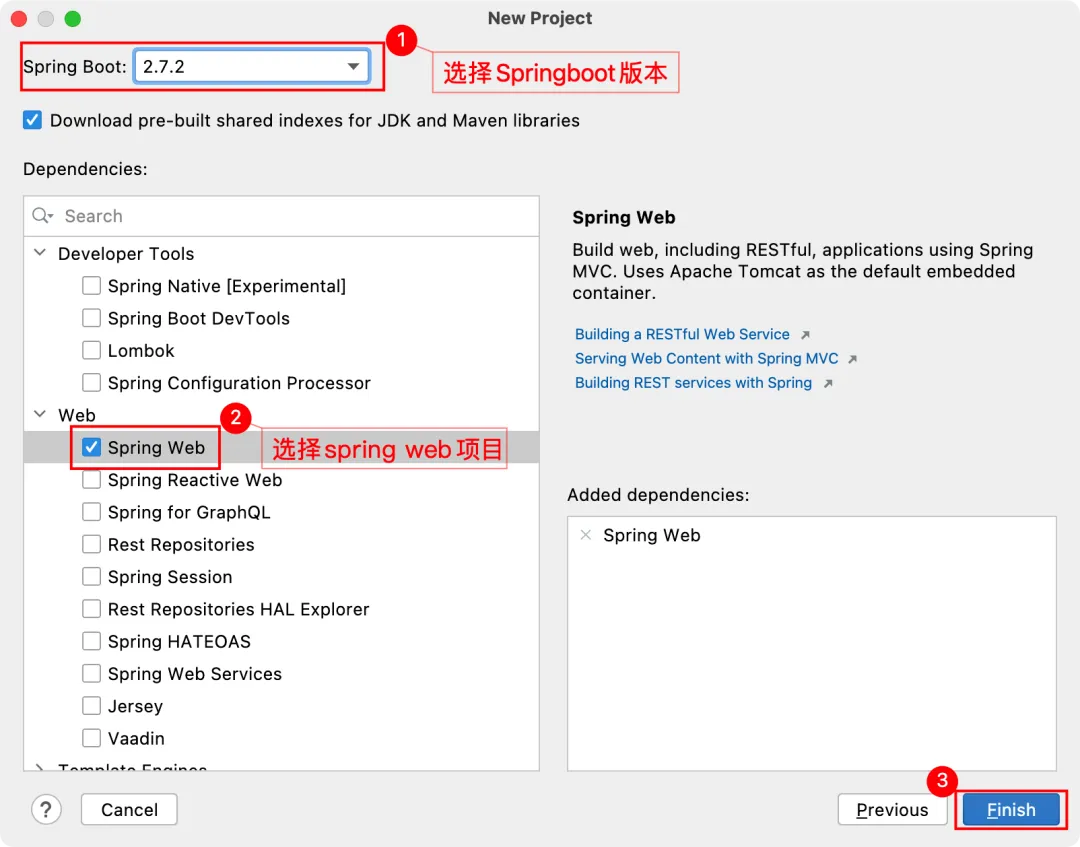Open Serving Web Content with Spring MVC link

point(707,359)
